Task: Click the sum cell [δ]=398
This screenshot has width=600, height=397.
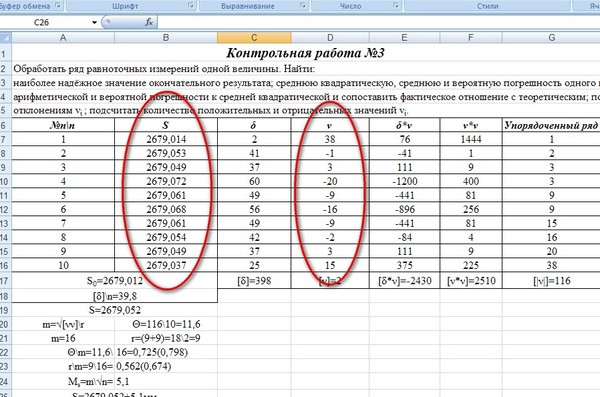Action: pos(254,281)
